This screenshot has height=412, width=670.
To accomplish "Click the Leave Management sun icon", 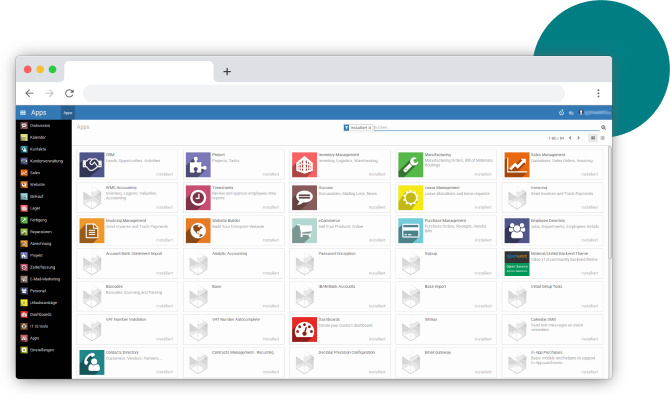I will 410,197.
